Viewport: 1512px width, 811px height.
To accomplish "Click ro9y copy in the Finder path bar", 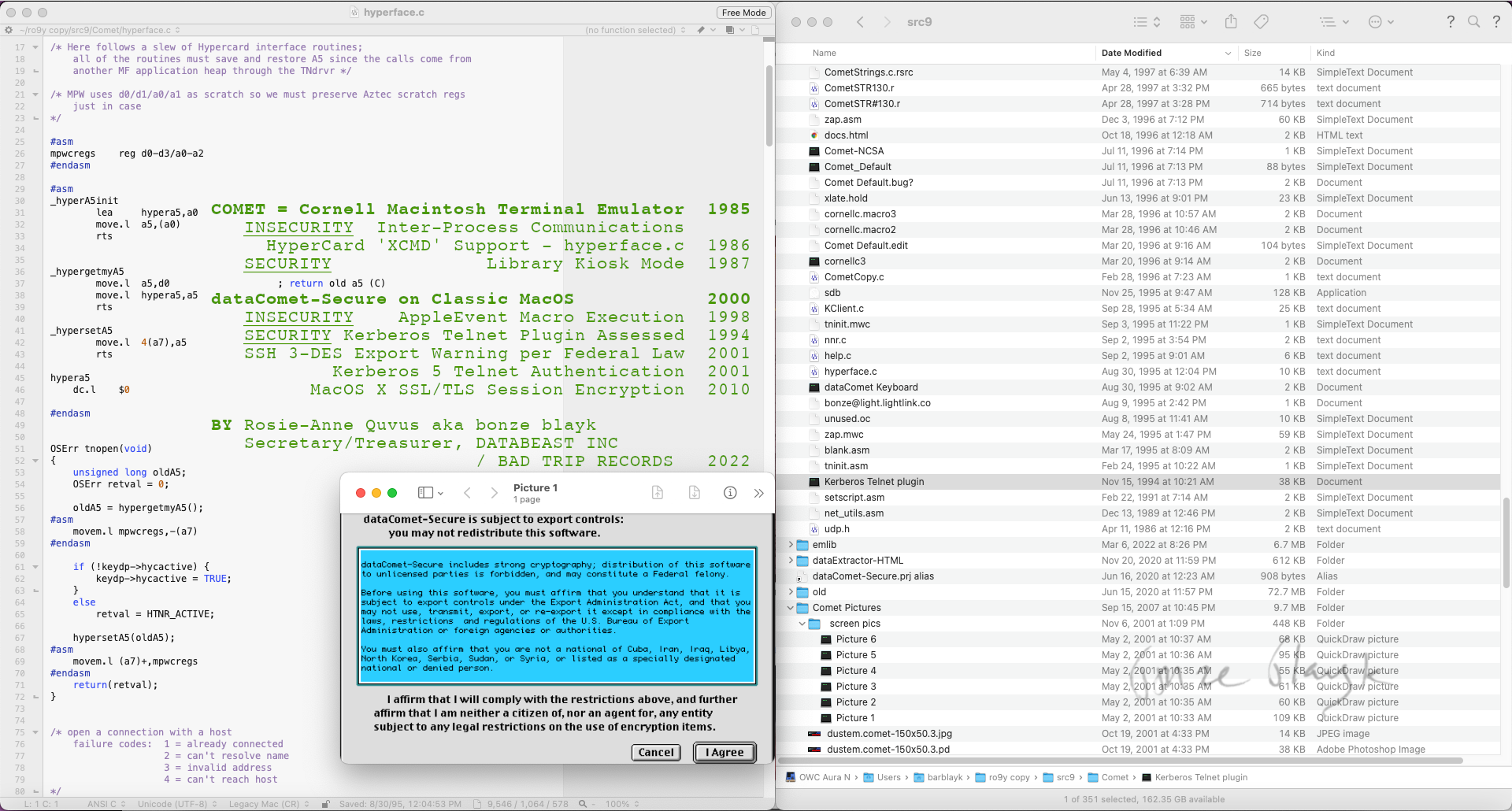I will coord(1002,777).
